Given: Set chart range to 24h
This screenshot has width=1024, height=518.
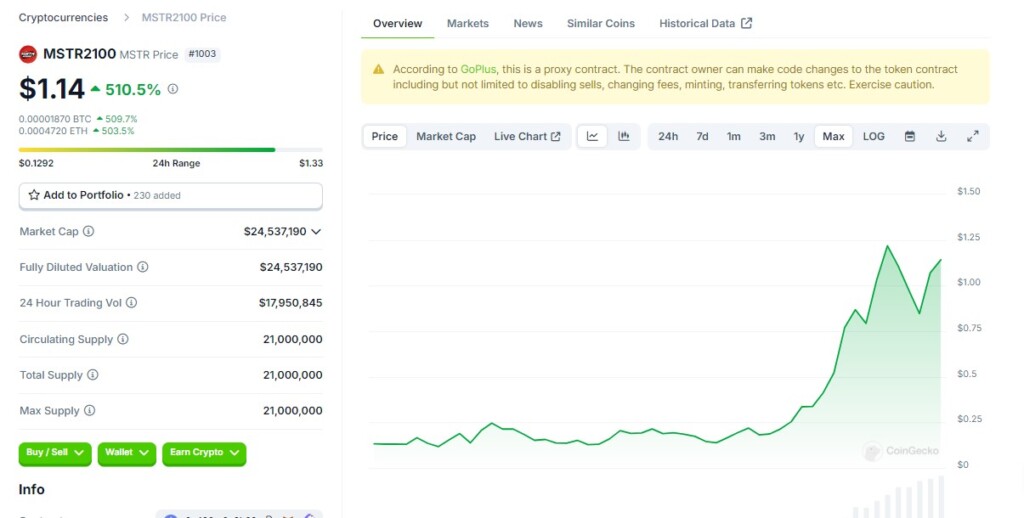Looking at the screenshot, I should coord(667,137).
